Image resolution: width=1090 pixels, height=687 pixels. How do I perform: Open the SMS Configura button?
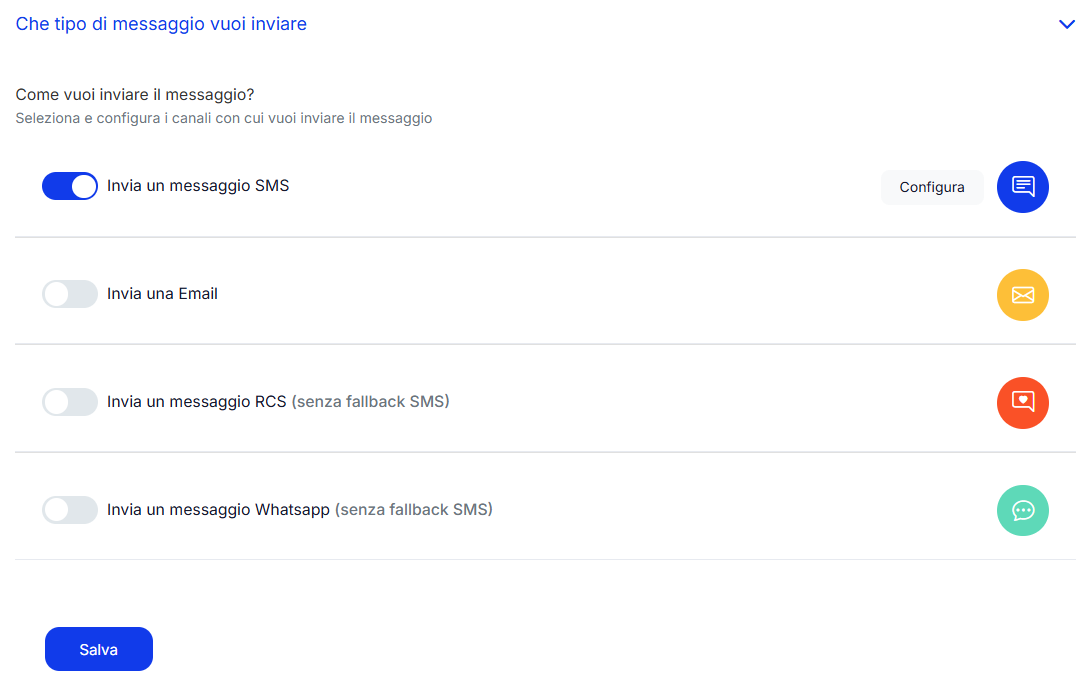tap(932, 187)
